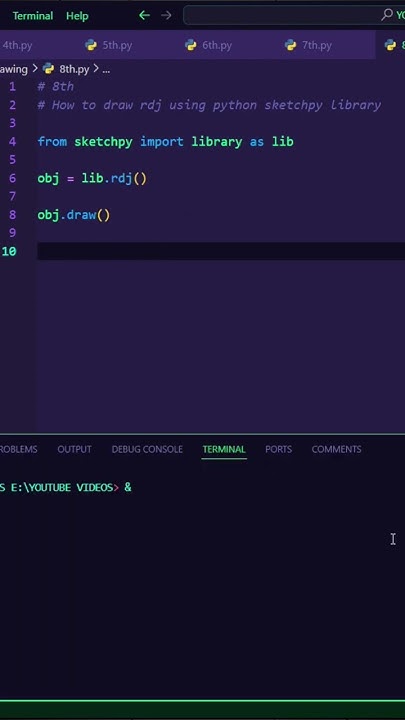The image size is (405, 720).
Task: Open the Help menu
Action: pyautogui.click(x=77, y=16)
